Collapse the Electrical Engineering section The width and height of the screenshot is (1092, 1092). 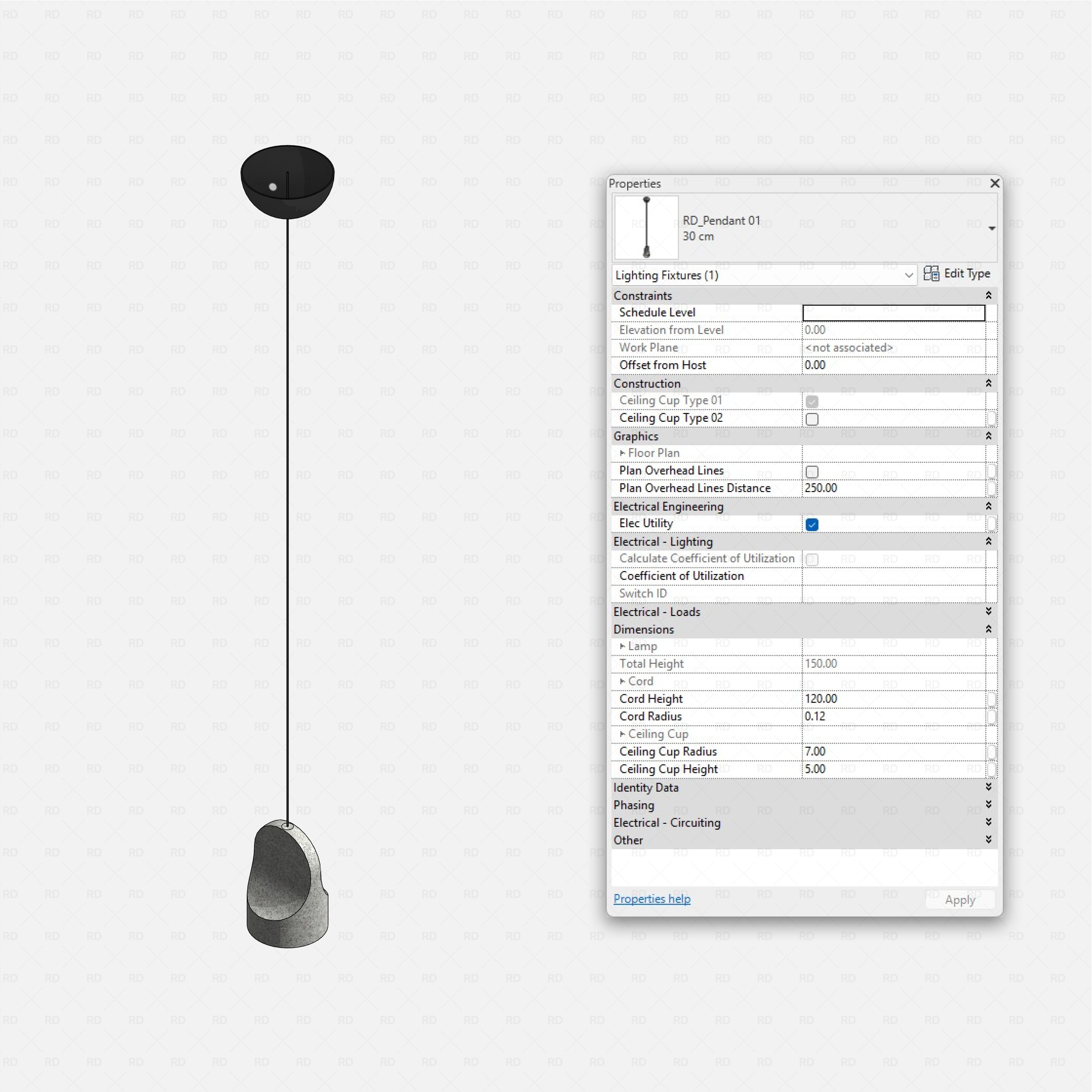[x=988, y=506]
